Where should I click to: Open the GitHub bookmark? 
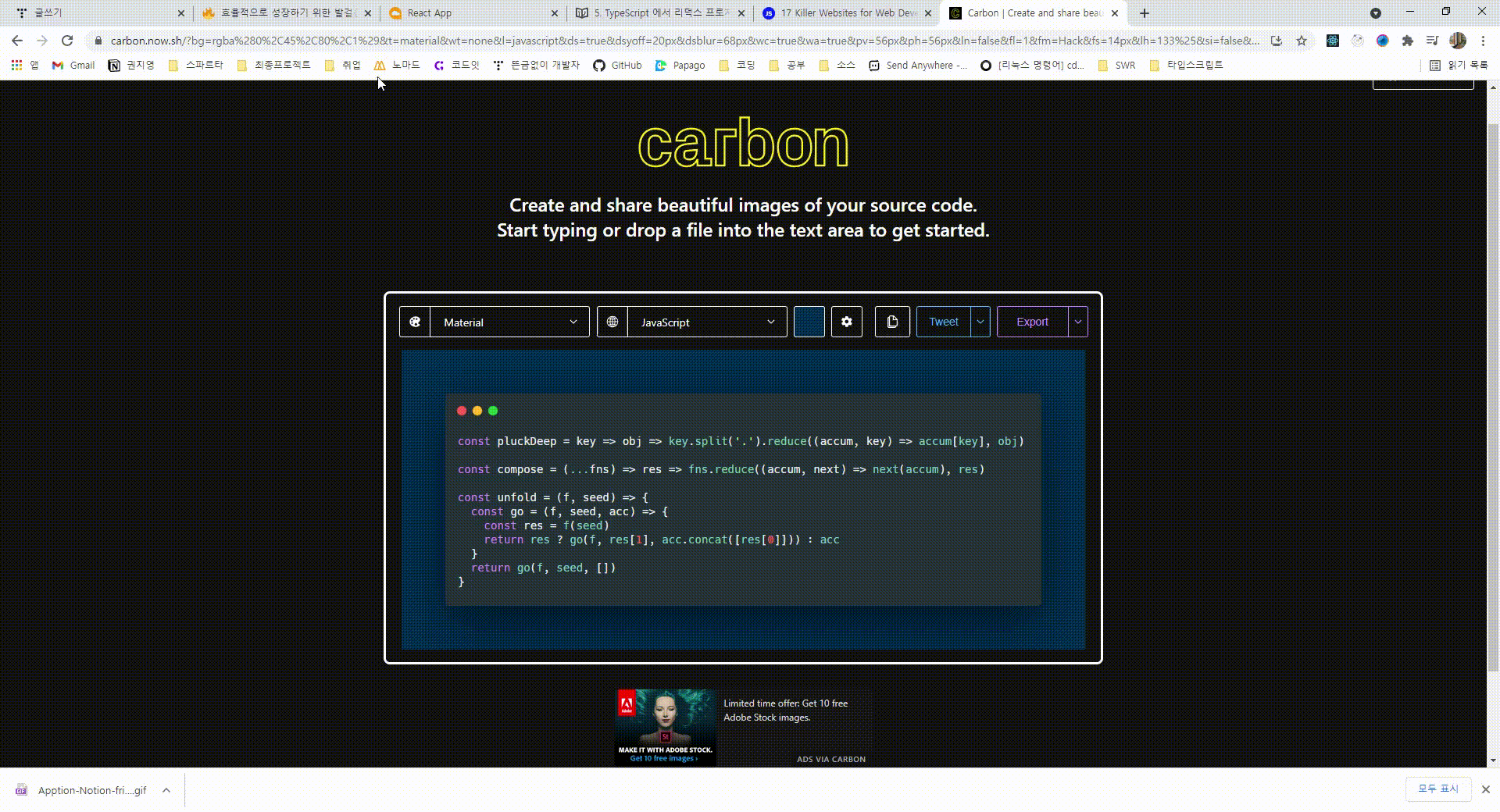coord(617,66)
